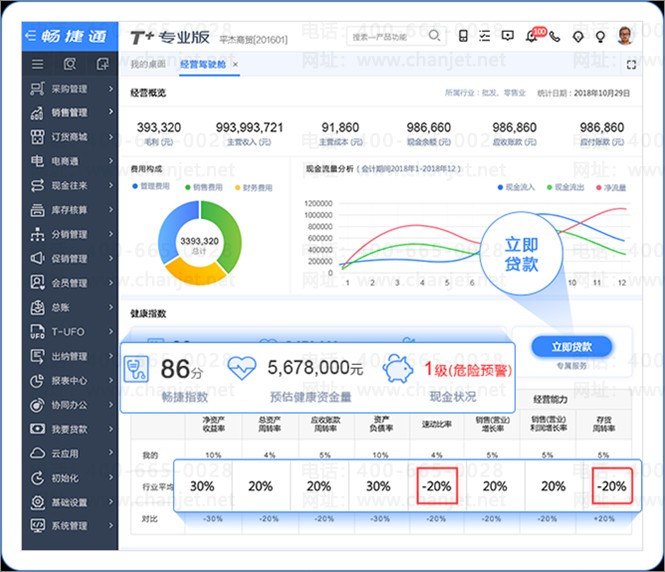This screenshot has width=665, height=572.
Task: Click 专属服务 link under loan button
Action: 571,366
